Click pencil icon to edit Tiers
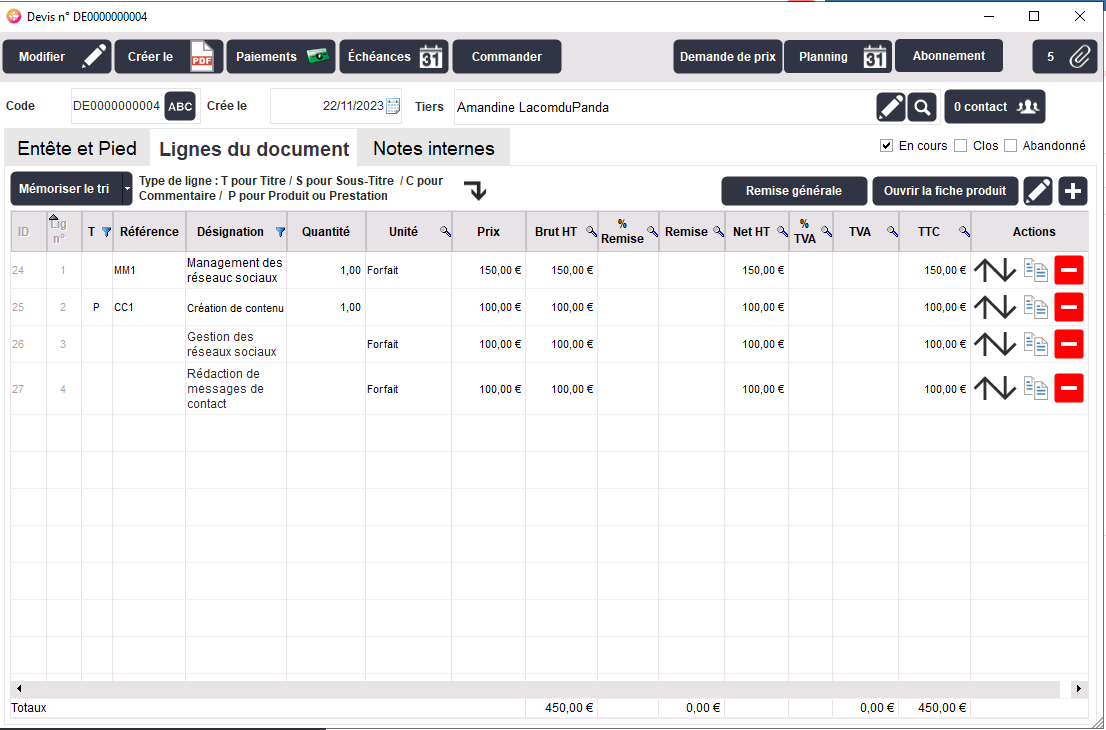Viewport: 1106px width, 730px height. click(x=890, y=106)
